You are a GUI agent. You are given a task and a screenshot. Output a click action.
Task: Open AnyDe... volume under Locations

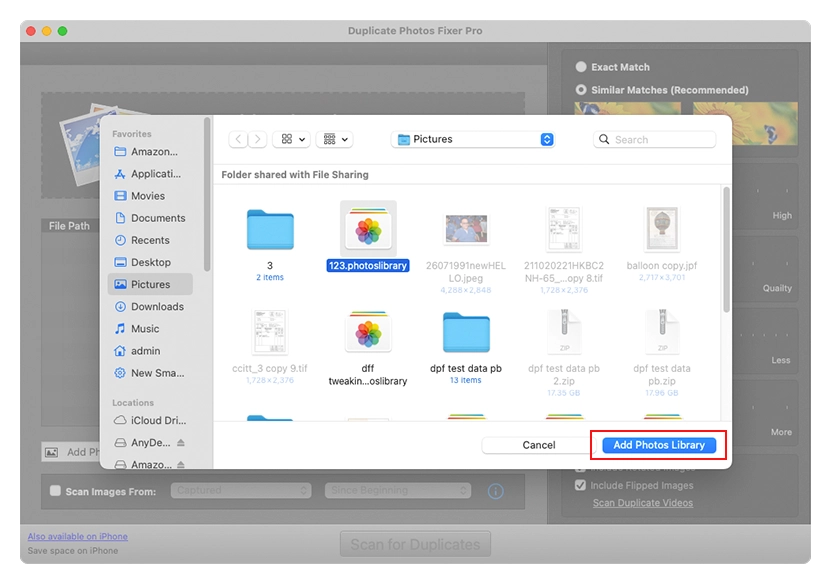[143, 443]
